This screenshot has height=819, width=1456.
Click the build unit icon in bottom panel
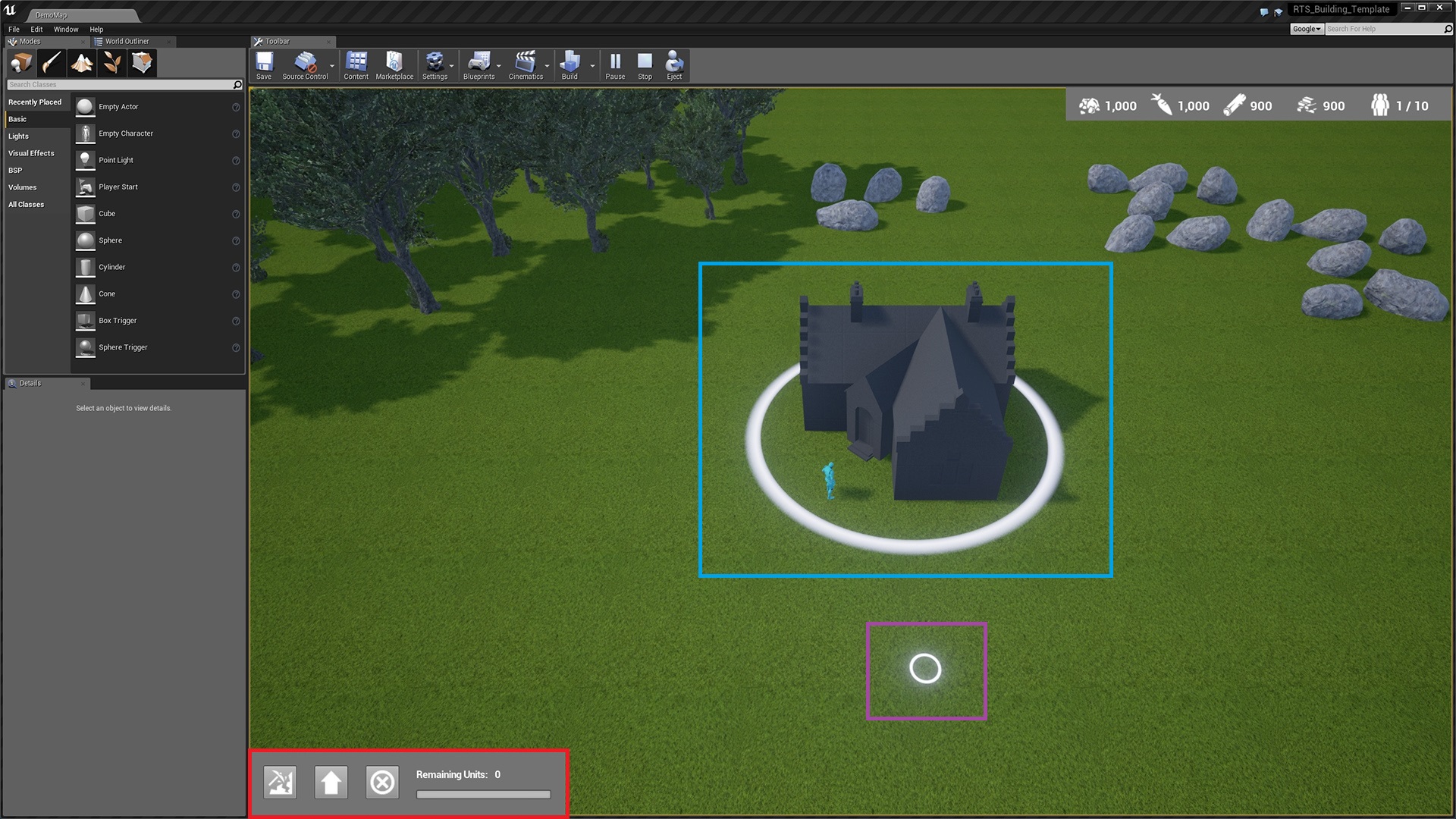coord(280,782)
